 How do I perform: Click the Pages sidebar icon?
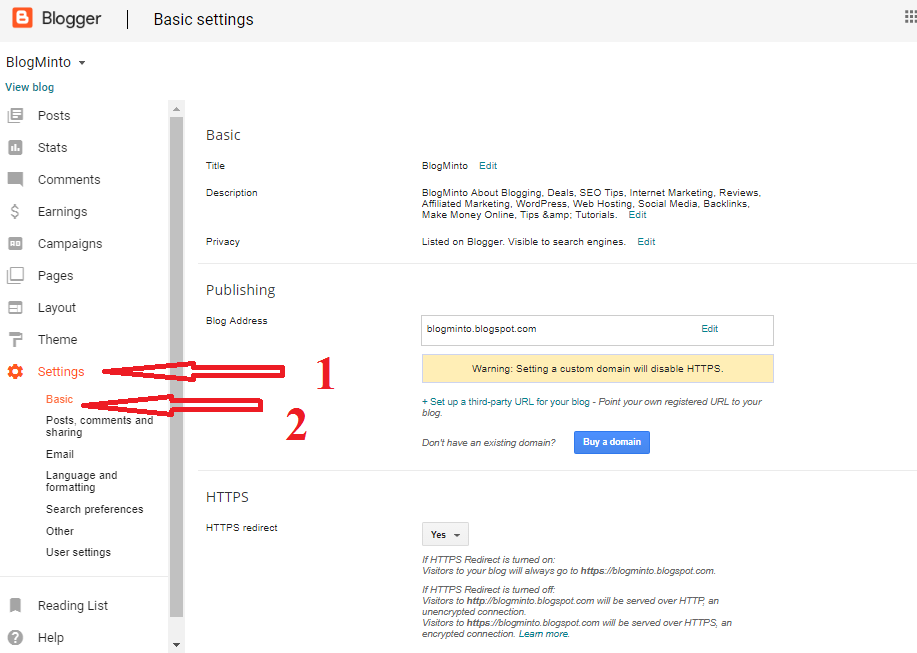[x=15, y=275]
